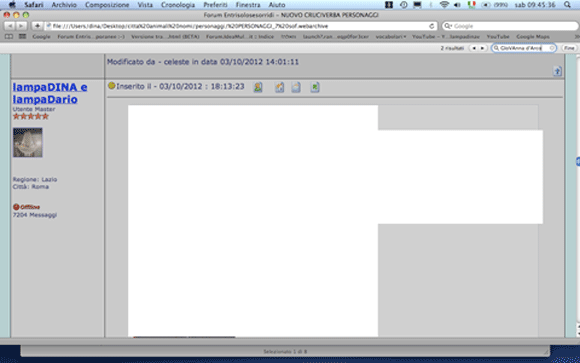Screen dimensions: 580x363
Task: Click the green reply-with-quote icon
Action: pos(315,87)
